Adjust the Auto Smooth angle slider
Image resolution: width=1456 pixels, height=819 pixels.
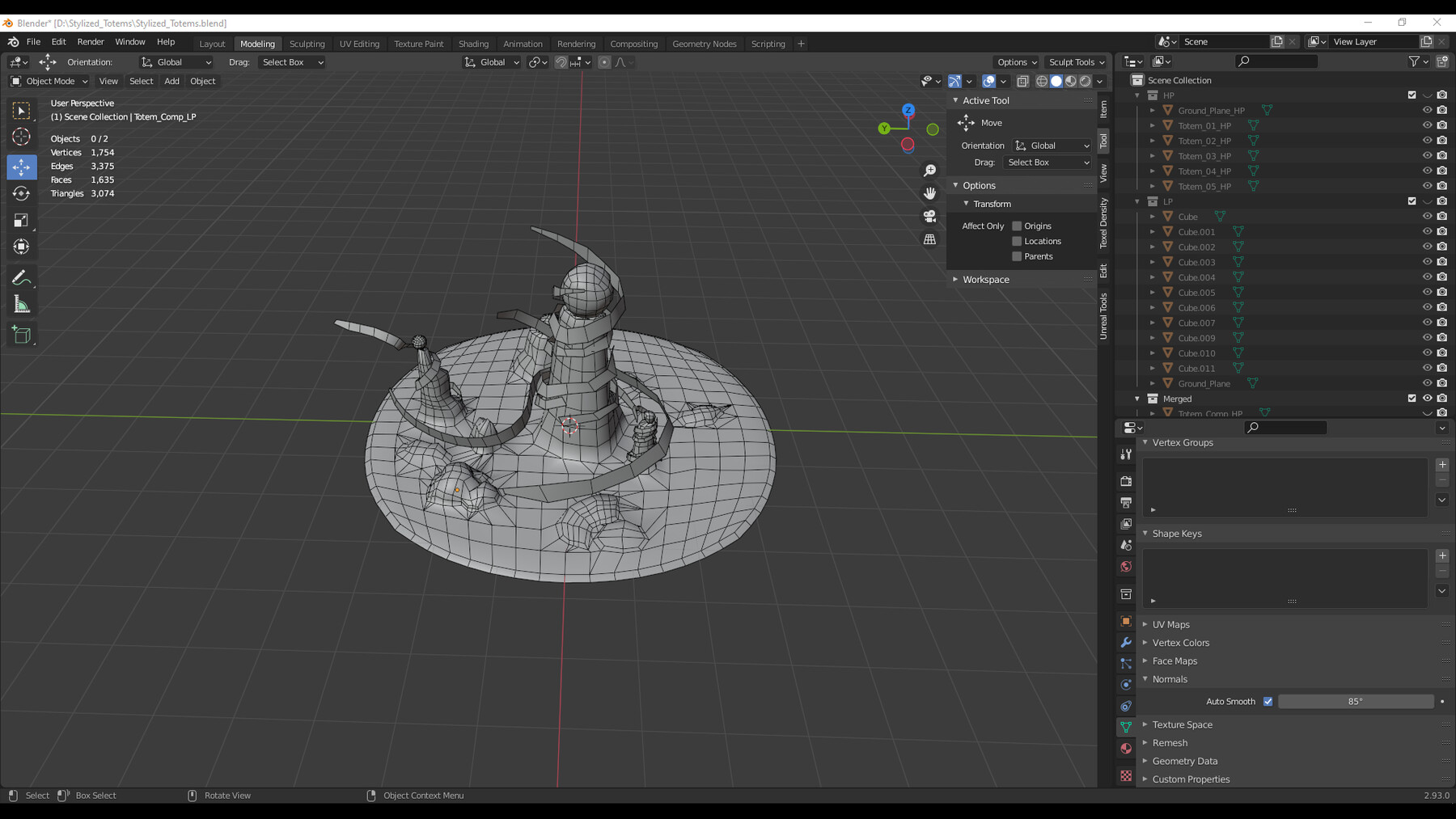tap(1356, 701)
